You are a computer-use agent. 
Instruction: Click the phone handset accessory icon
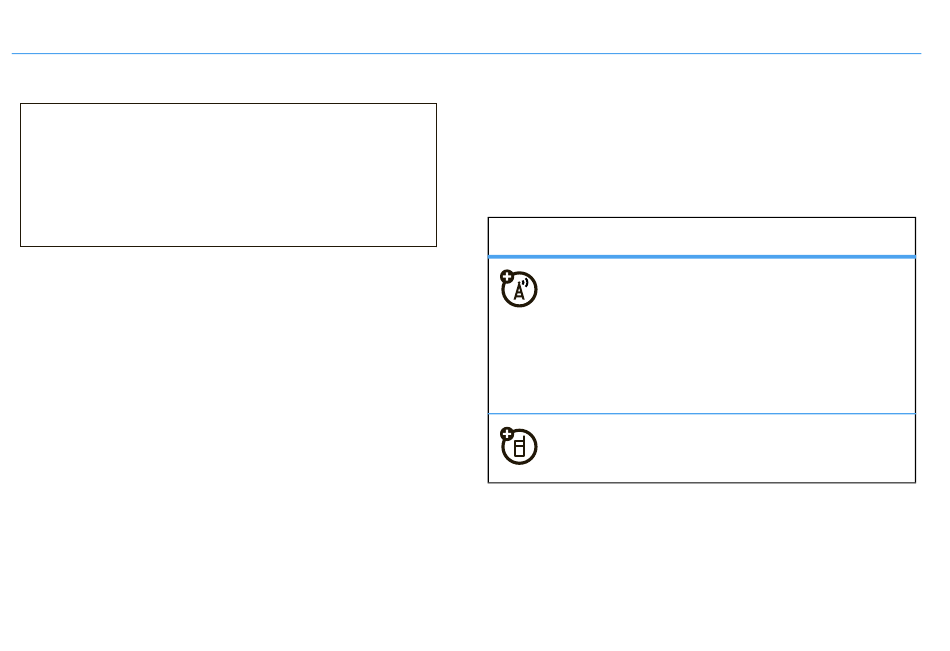point(519,446)
